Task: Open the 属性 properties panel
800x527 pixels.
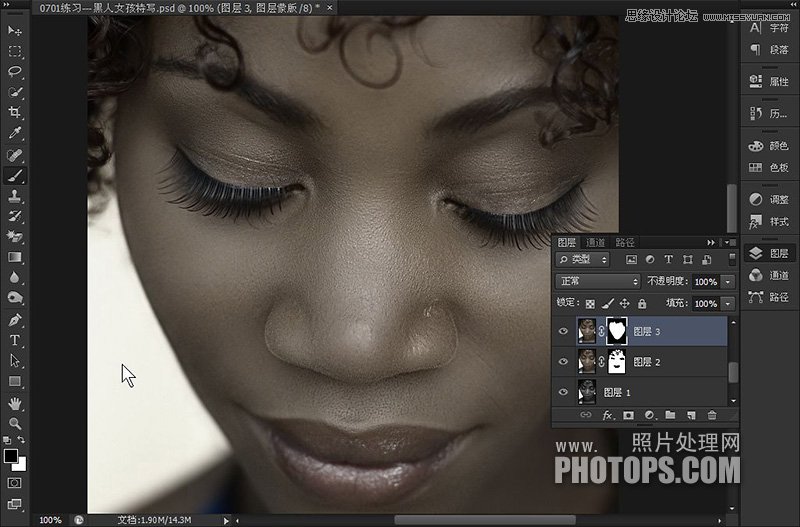Action: (769, 81)
